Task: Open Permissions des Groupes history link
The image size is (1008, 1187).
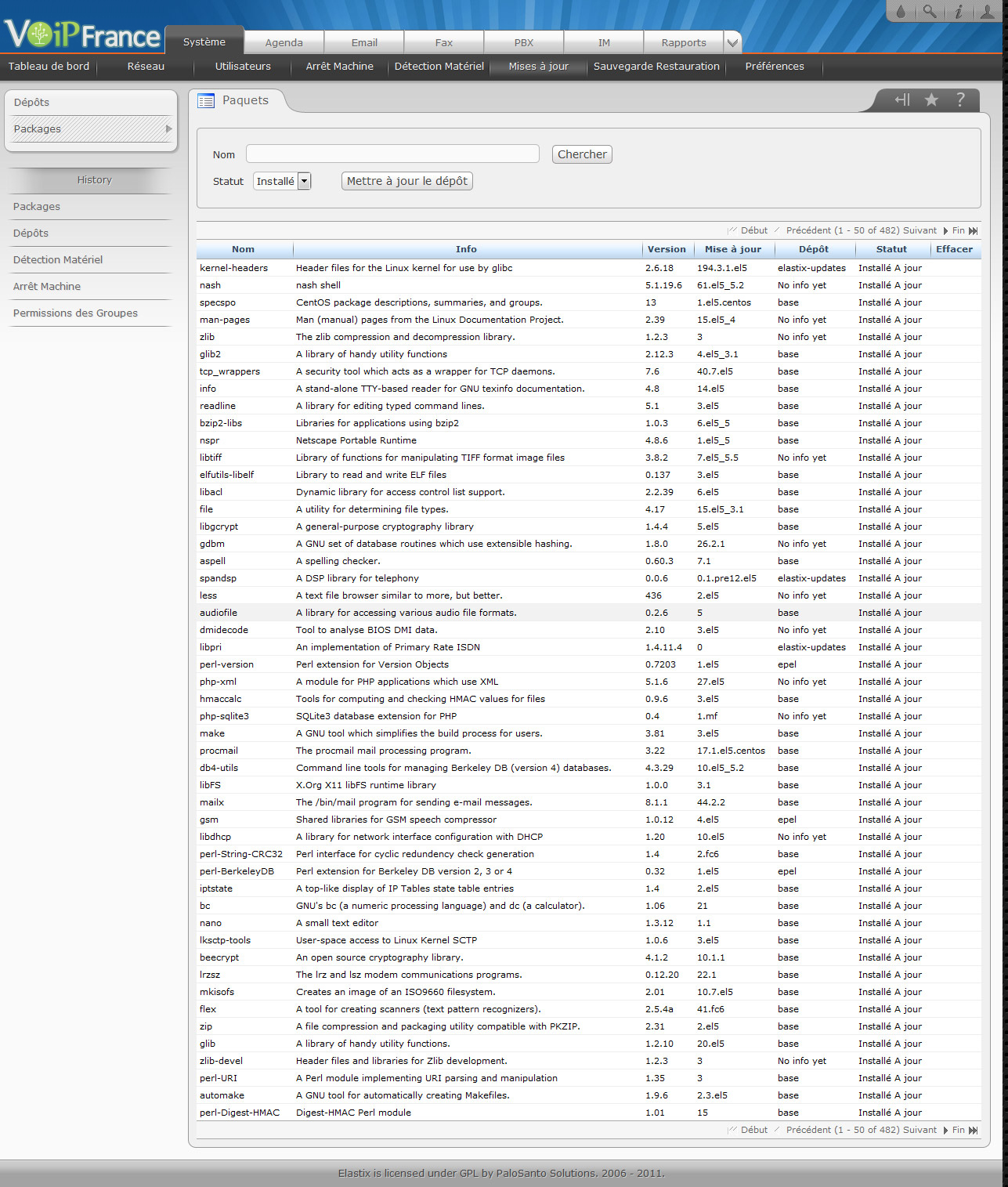Action: pyautogui.click(x=75, y=313)
